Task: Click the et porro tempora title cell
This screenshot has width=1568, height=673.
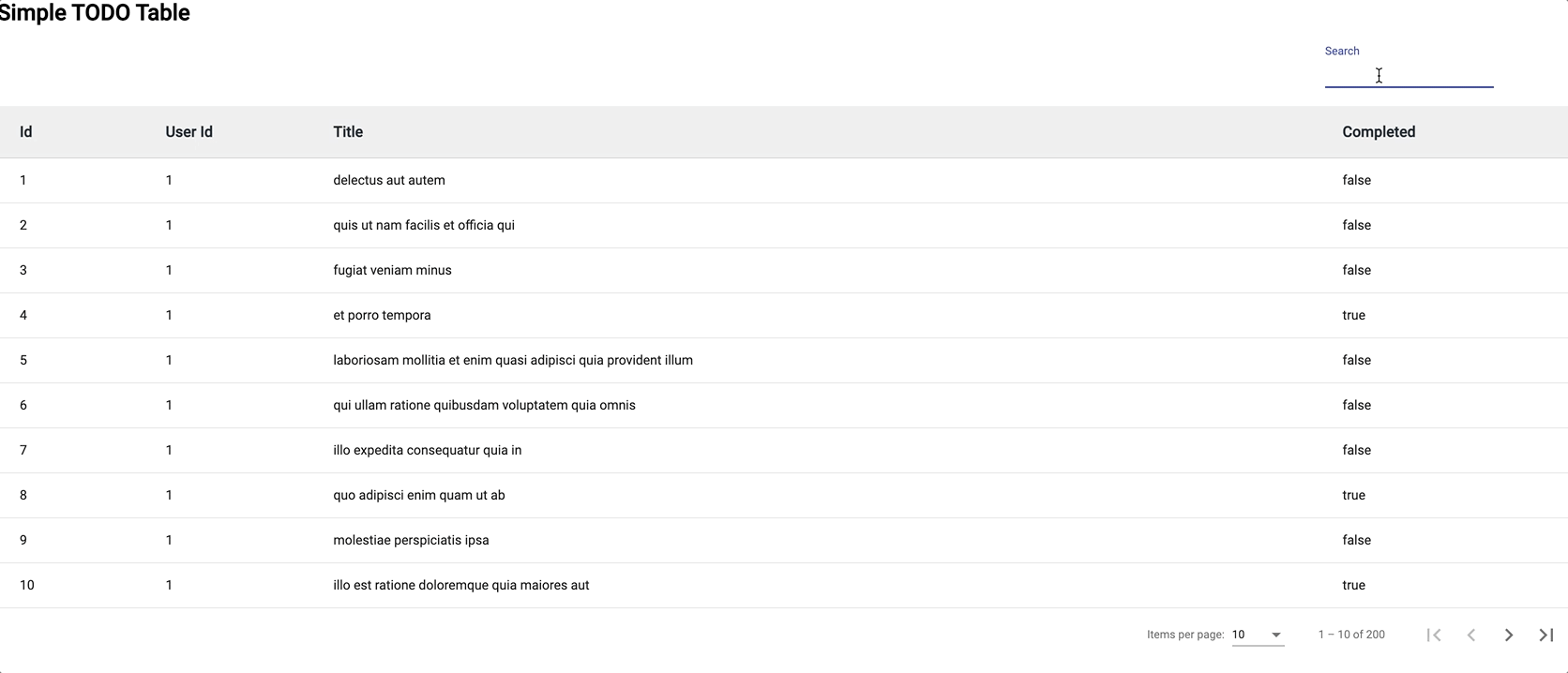Action: click(x=382, y=315)
